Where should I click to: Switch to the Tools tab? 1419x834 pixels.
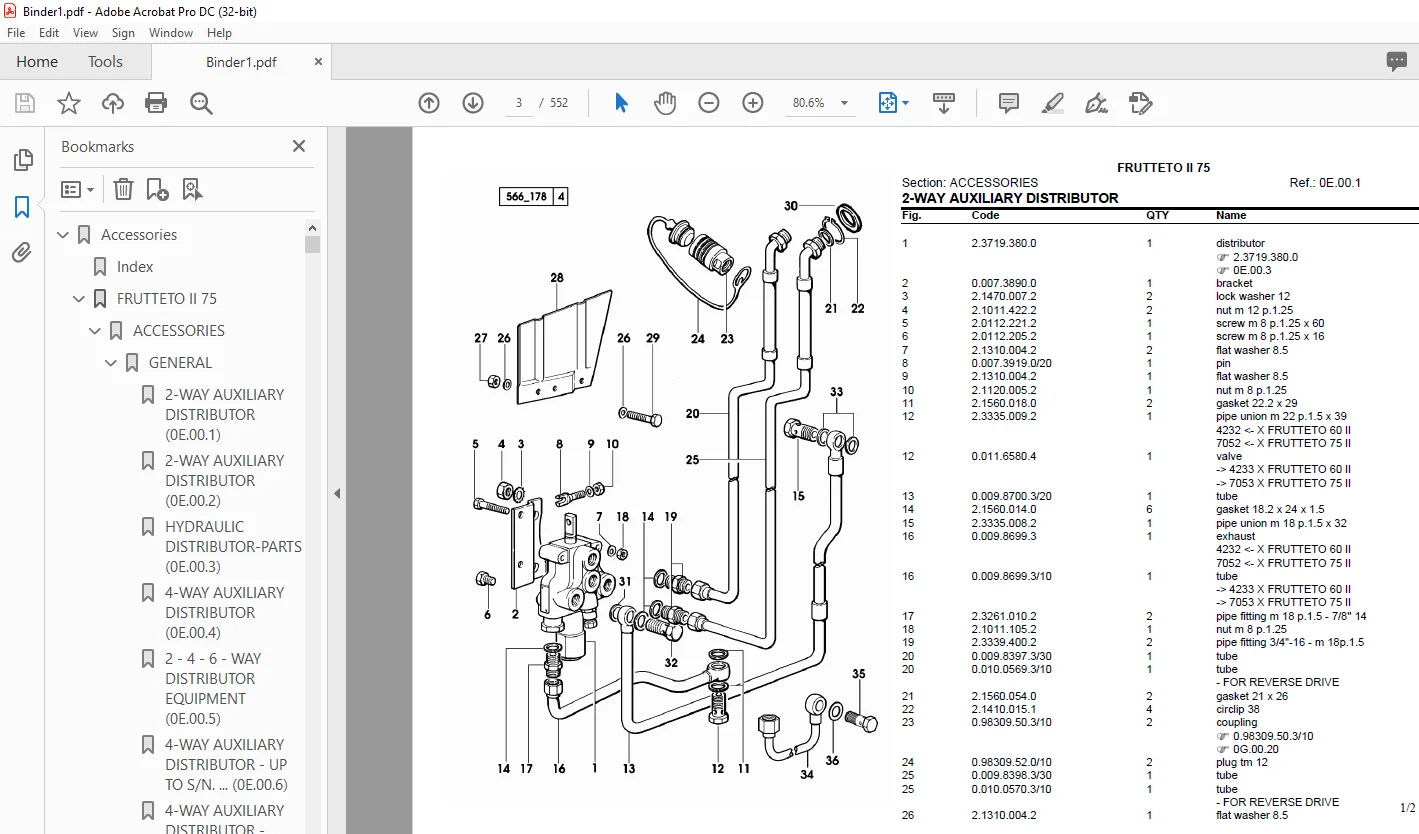pos(105,62)
